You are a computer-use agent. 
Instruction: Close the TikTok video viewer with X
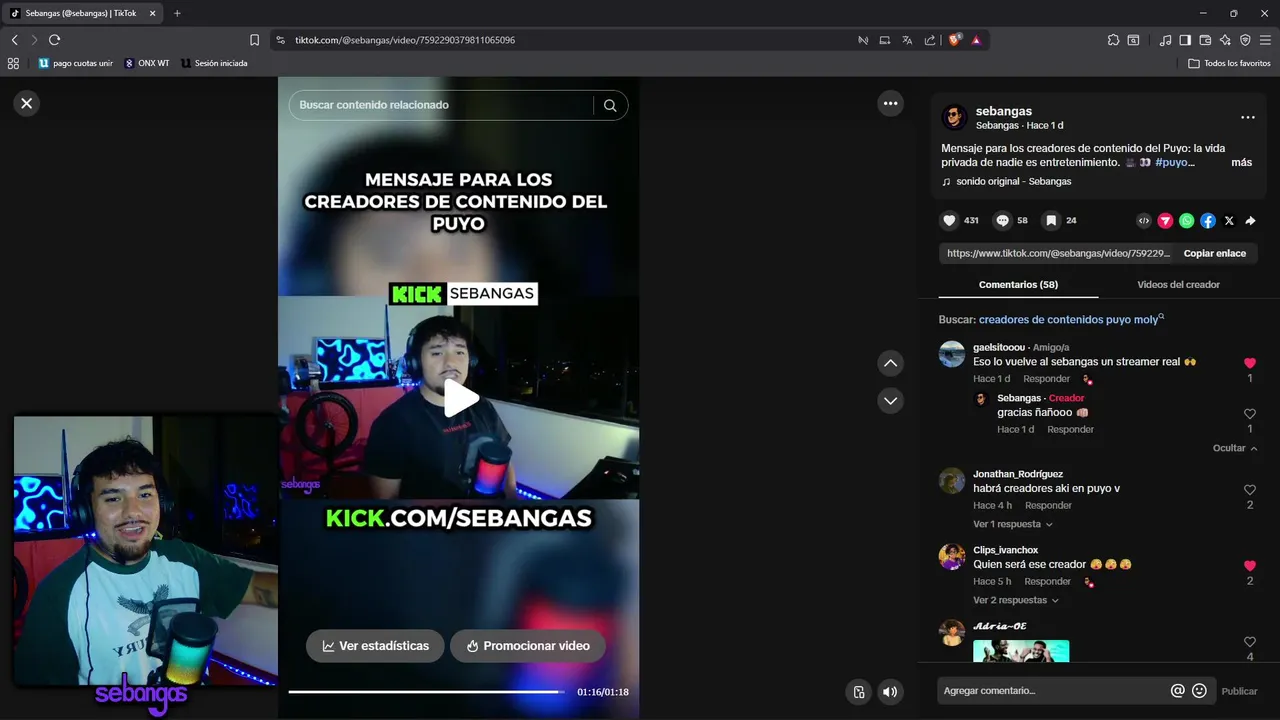pyautogui.click(x=27, y=103)
